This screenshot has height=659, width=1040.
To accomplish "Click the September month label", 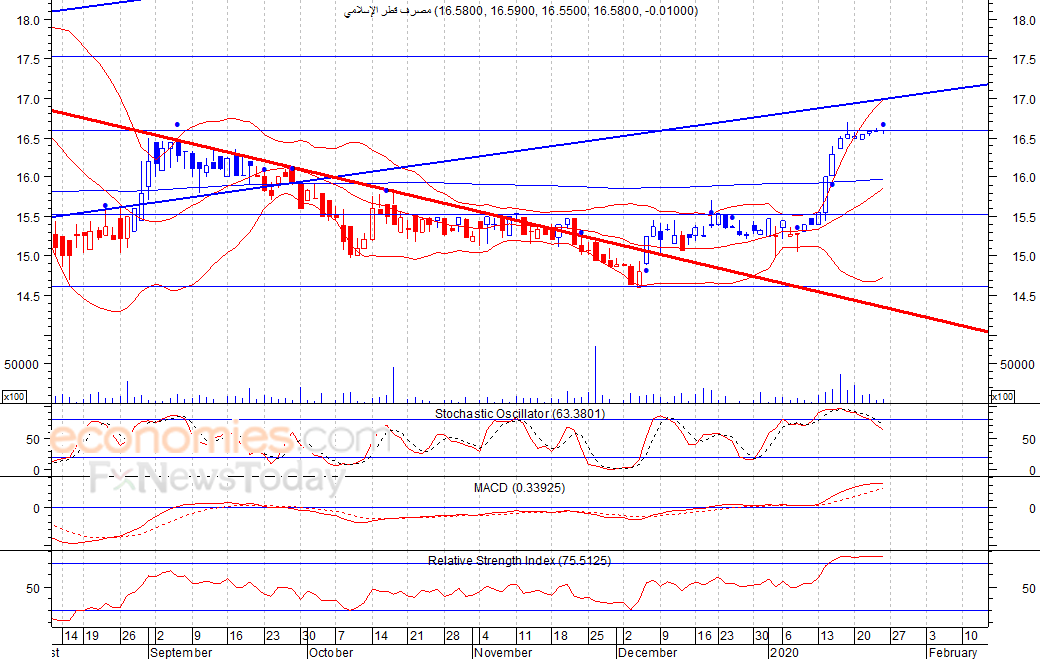I will (181, 652).
